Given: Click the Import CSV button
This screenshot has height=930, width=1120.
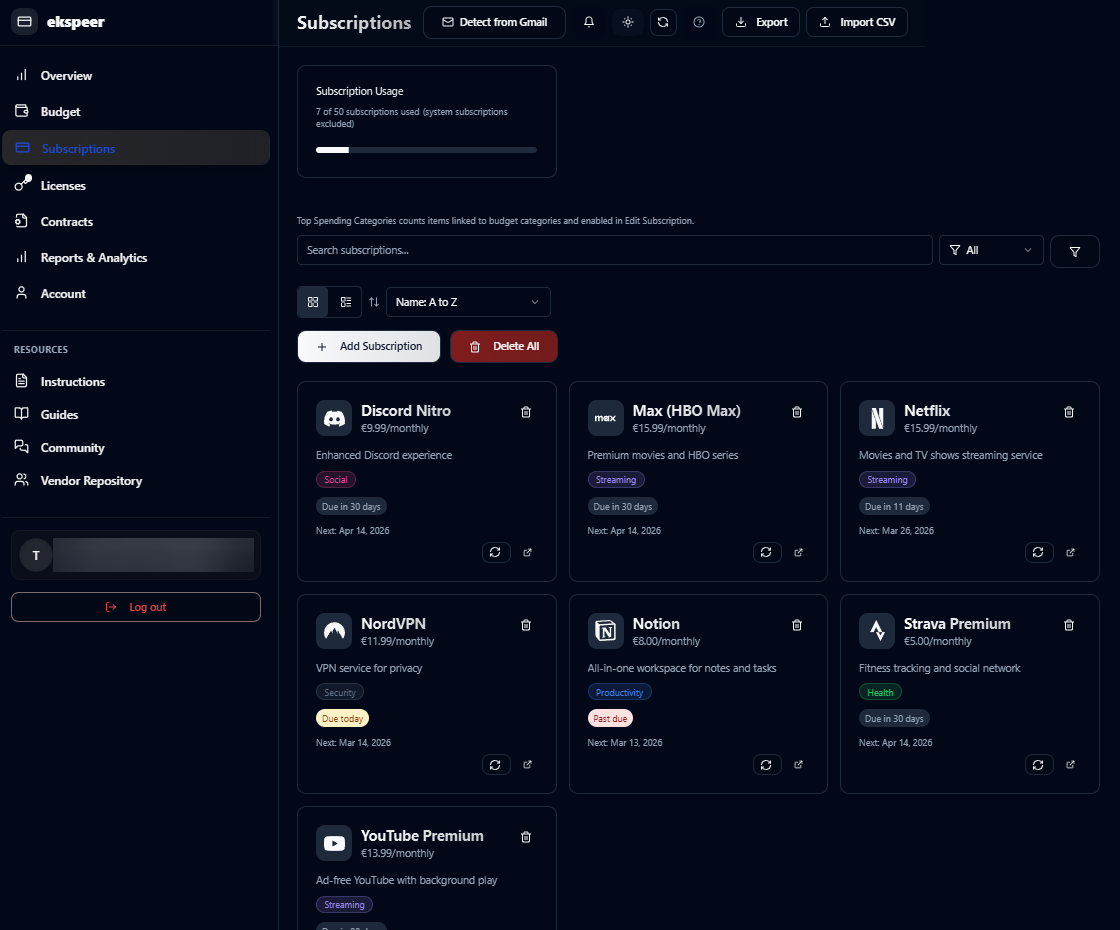Looking at the screenshot, I should pyautogui.click(x=856, y=22).
